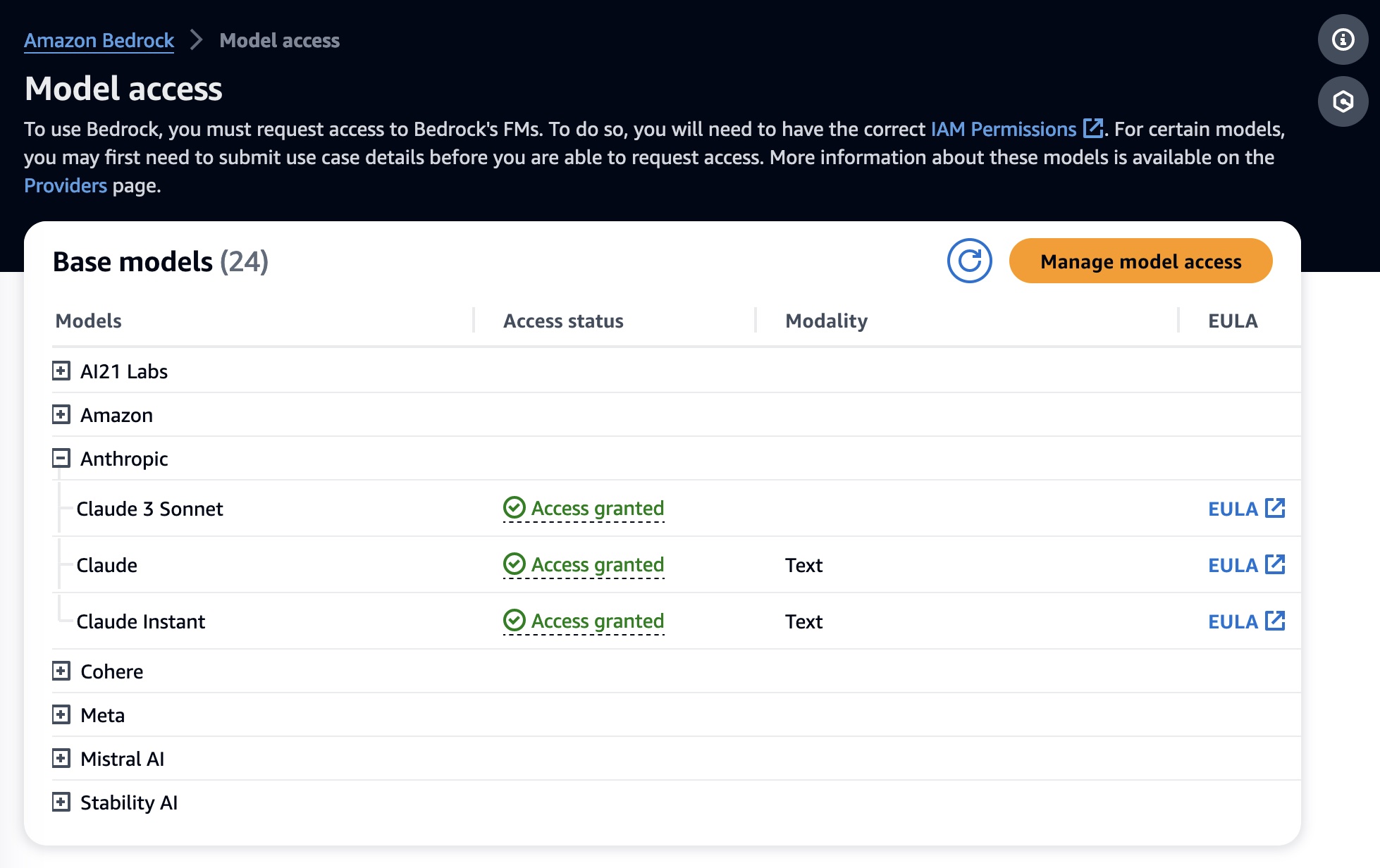Expand the Stability AI provider row
Screen dimensions: 1380x868
click(x=61, y=802)
